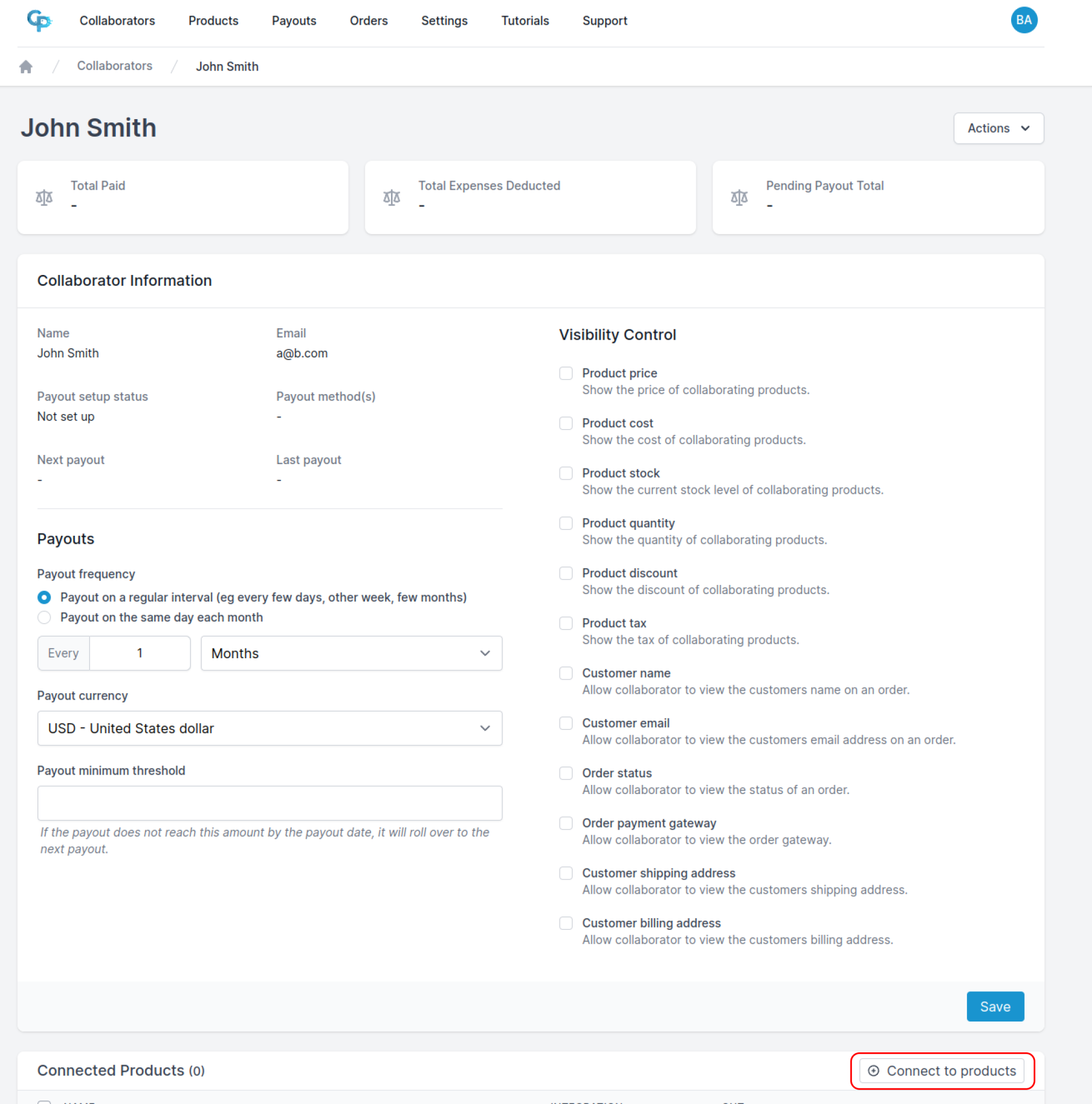The width and height of the screenshot is (1092, 1104).
Task: Open the home breadcrumb icon
Action: 26,66
